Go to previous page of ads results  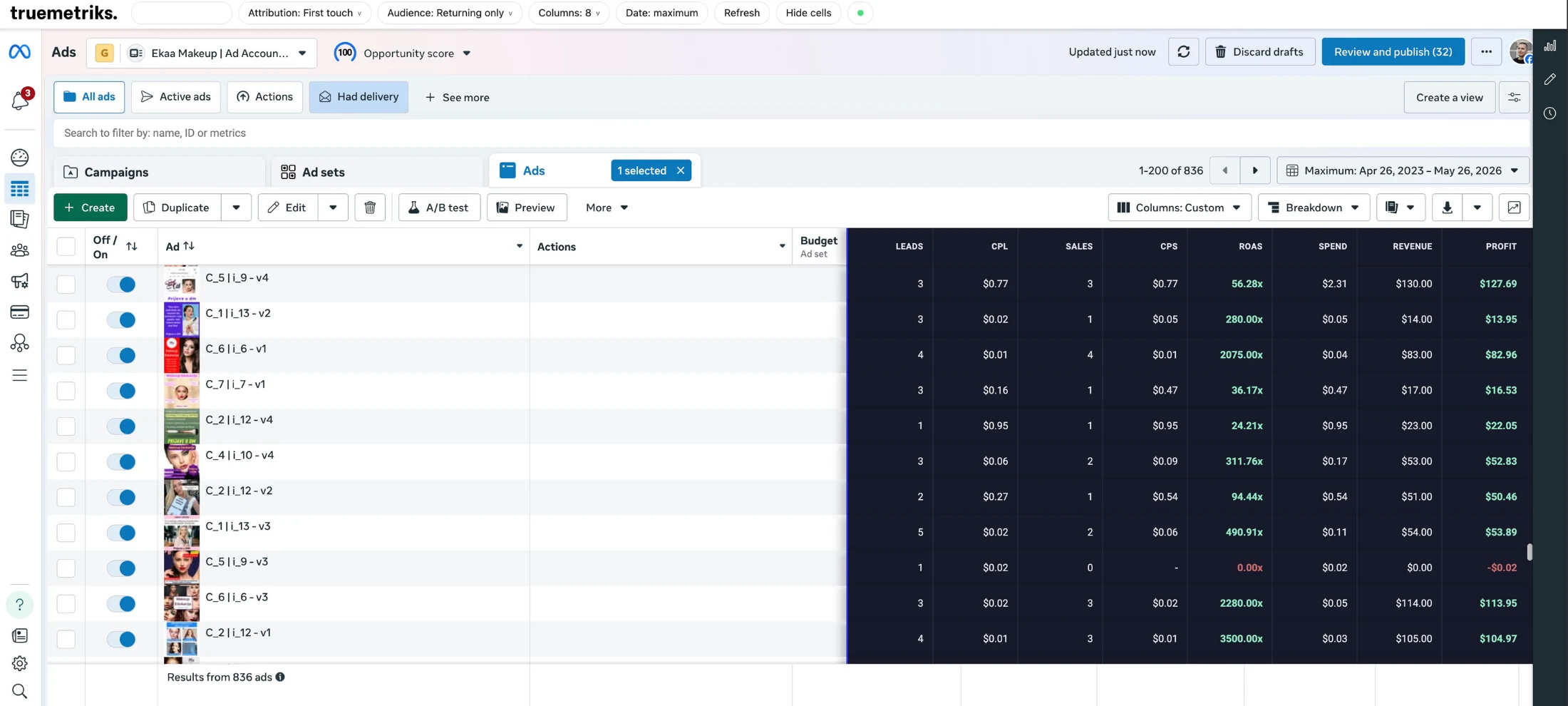pyautogui.click(x=1224, y=170)
